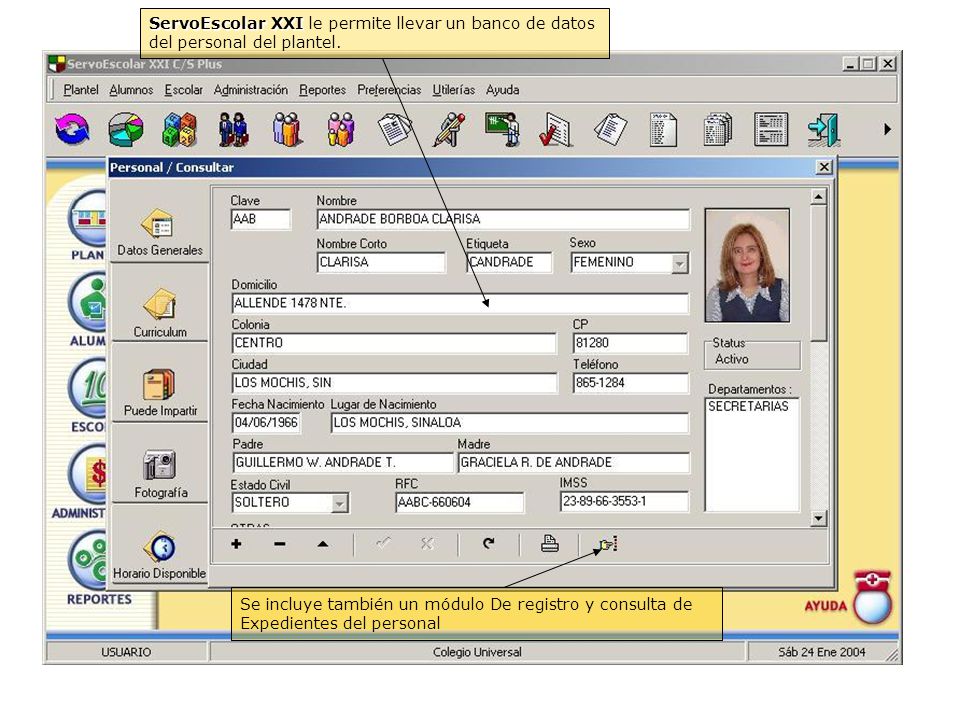Screen dimensions: 960x720
Task: Click the RFC field AABC-660604
Action: [x=460, y=502]
